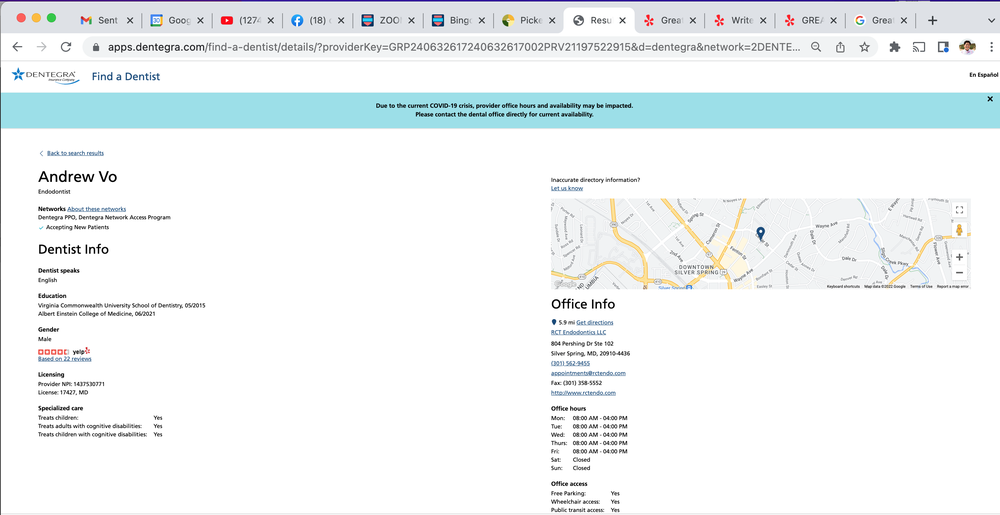Click map Terms of Use link
The width and height of the screenshot is (1000, 515).
pos(921,287)
